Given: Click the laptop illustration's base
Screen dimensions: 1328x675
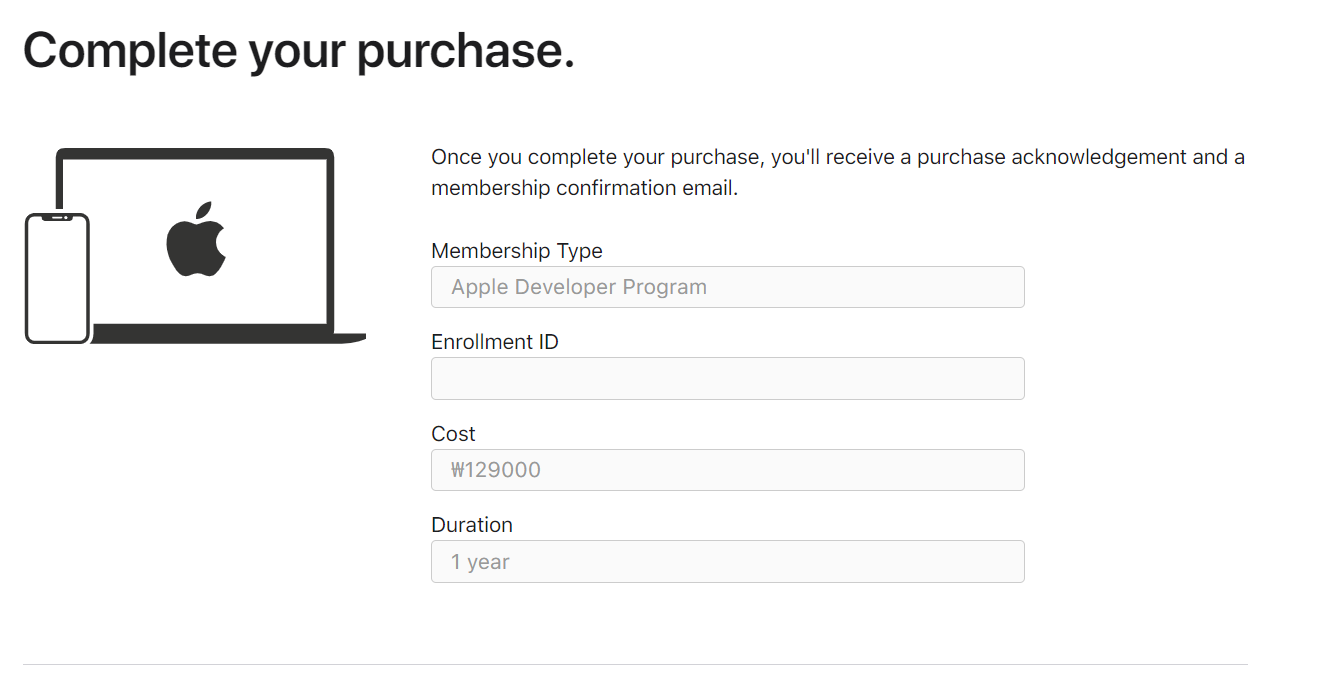Looking at the screenshot, I should click(x=230, y=335).
